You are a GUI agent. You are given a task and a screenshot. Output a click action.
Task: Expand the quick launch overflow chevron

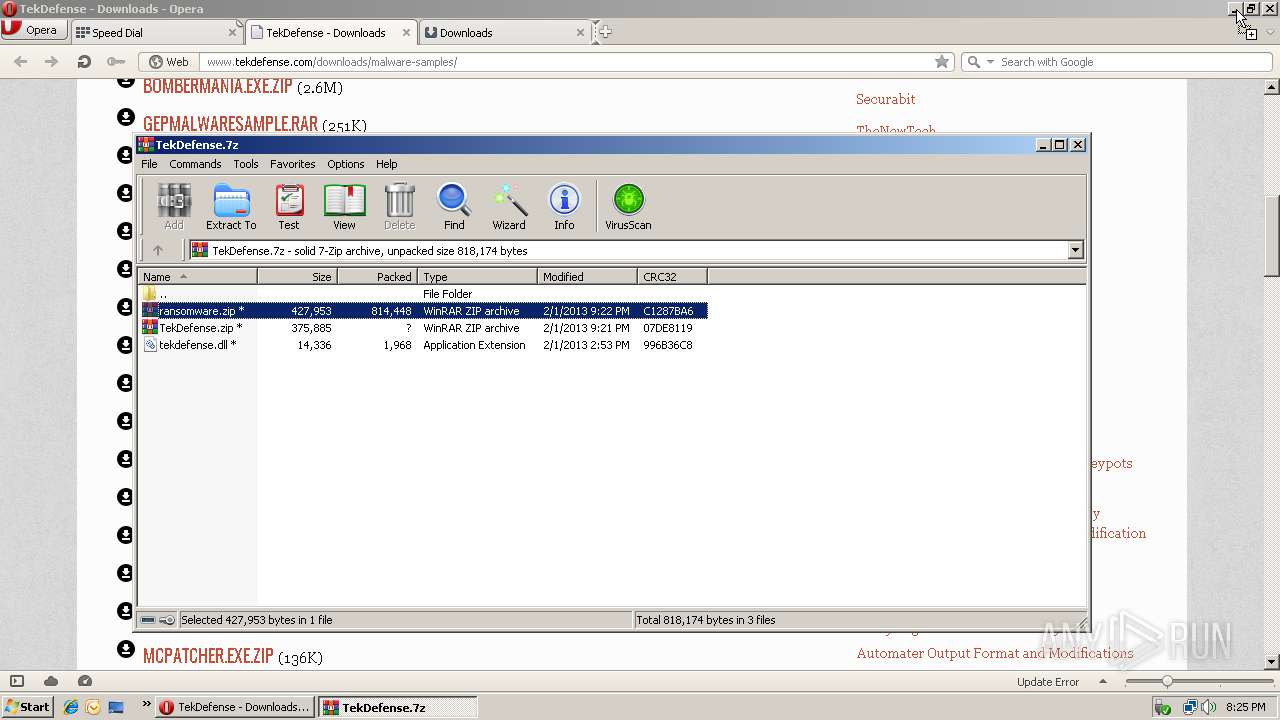point(146,704)
